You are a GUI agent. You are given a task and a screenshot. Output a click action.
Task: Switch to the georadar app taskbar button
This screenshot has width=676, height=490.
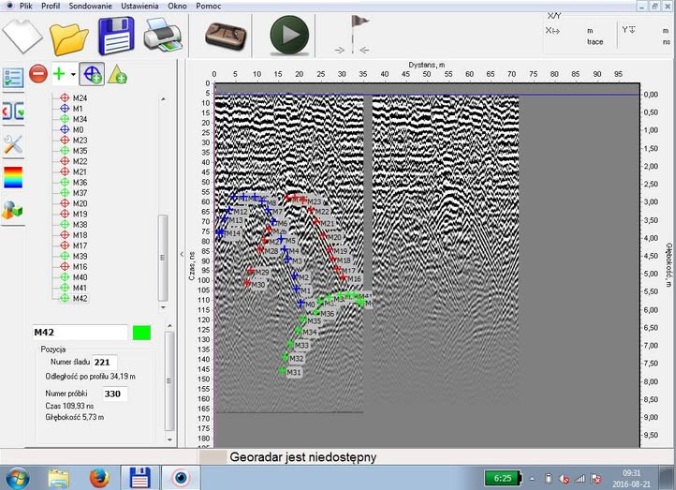point(181,478)
